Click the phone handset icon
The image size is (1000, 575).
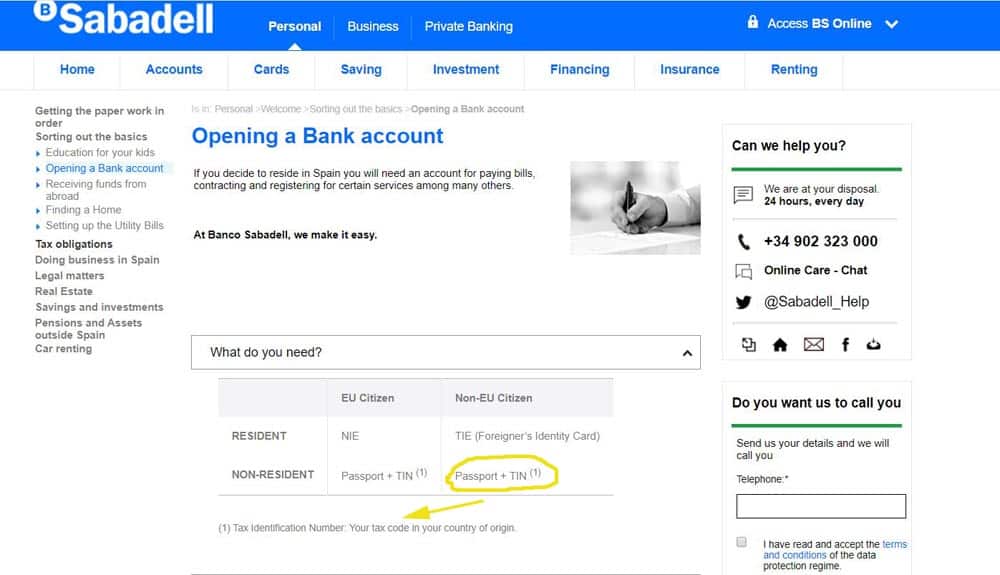[744, 242]
